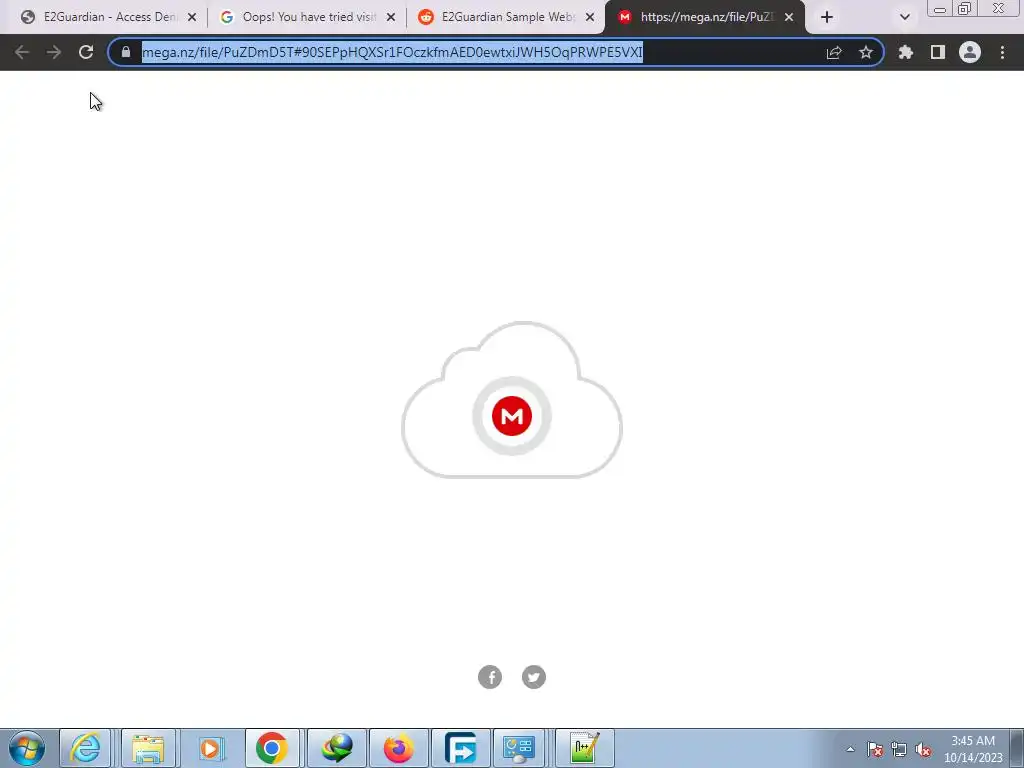
Task: Toggle the Chrome side panel
Action: point(938,52)
